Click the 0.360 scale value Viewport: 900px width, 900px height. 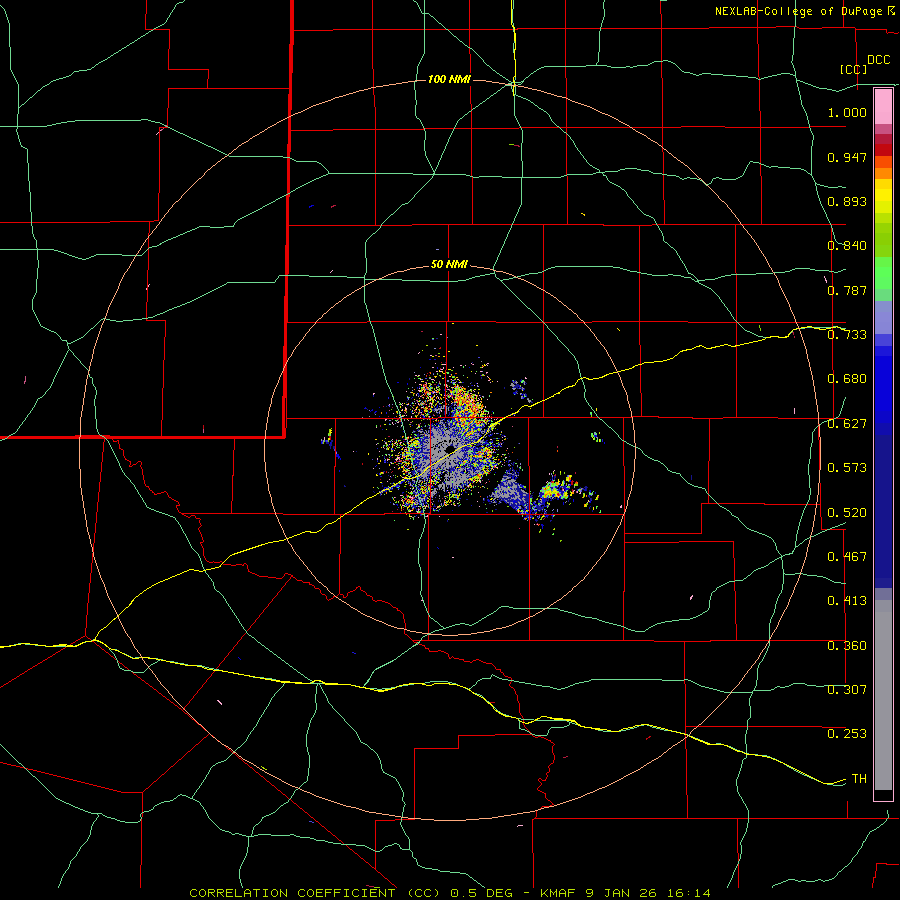pyautogui.click(x=847, y=646)
